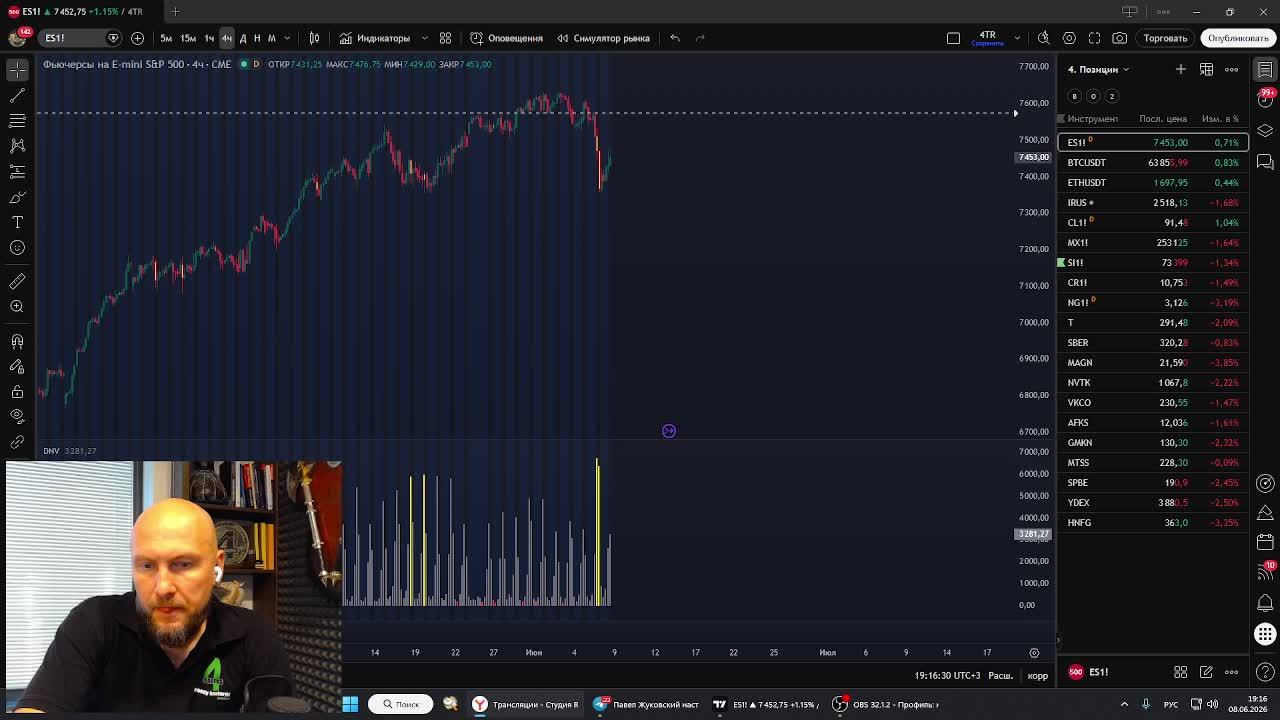Toggle lock all drawings
This screenshot has height=720, width=1280.
pyautogui.click(x=17, y=391)
